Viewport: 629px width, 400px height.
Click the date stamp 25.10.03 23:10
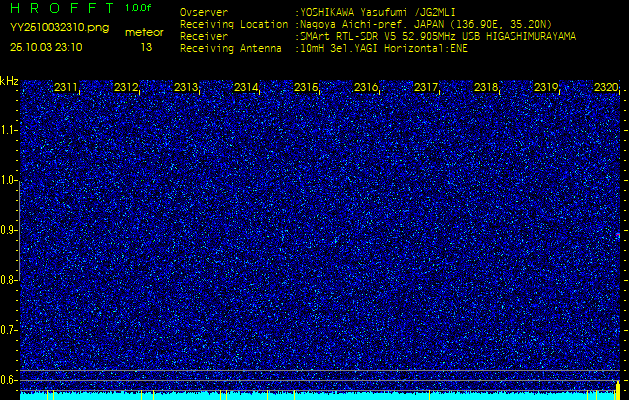46,47
